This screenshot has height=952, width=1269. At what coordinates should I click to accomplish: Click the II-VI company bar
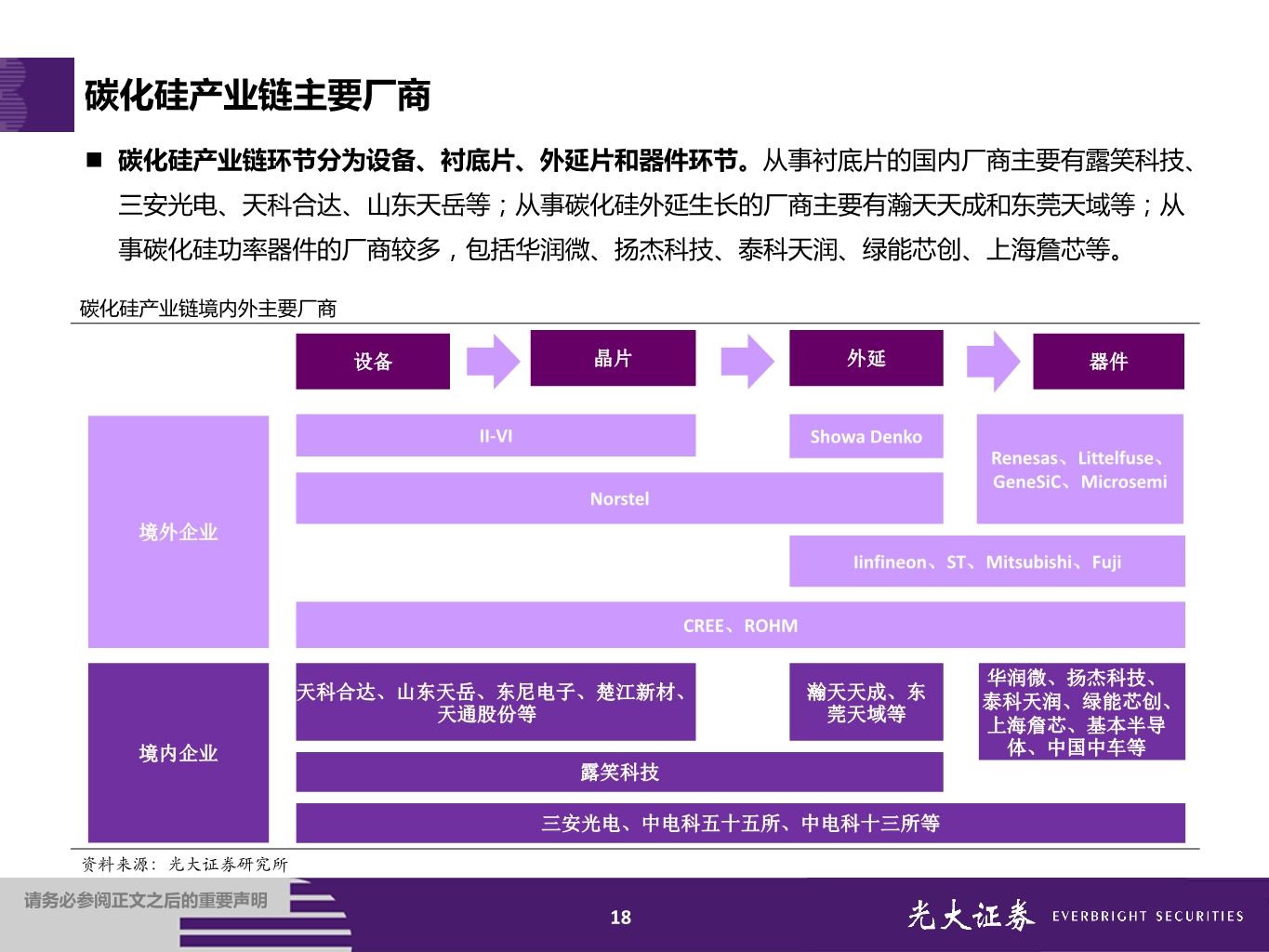pyautogui.click(x=495, y=434)
